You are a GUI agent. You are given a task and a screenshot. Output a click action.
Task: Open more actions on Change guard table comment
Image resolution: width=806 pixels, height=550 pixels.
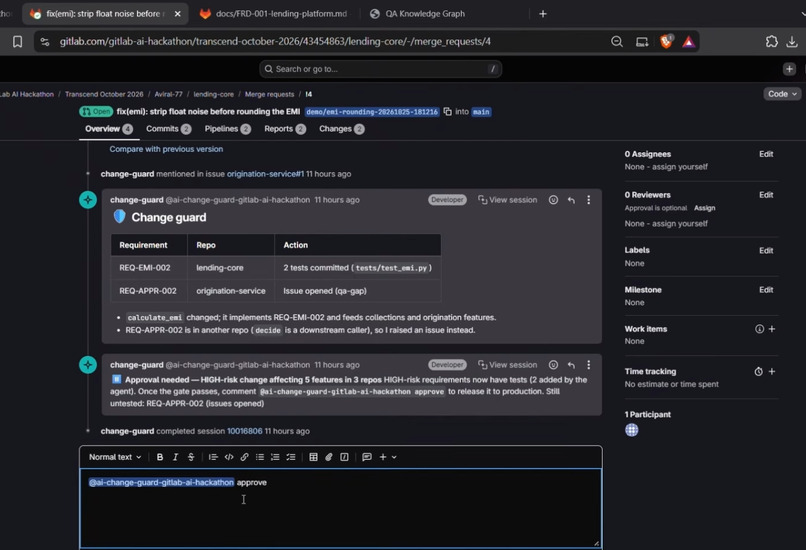coord(589,200)
